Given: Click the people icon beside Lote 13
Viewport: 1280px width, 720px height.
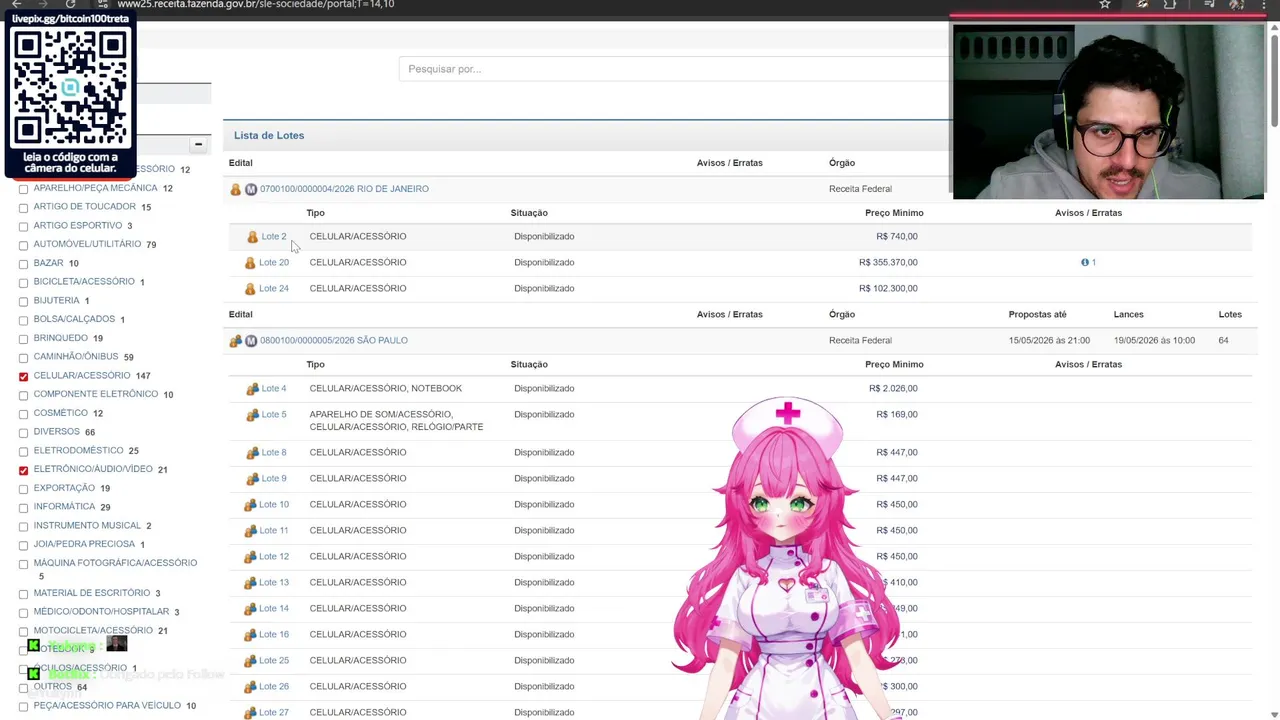Looking at the screenshot, I should click(250, 583).
